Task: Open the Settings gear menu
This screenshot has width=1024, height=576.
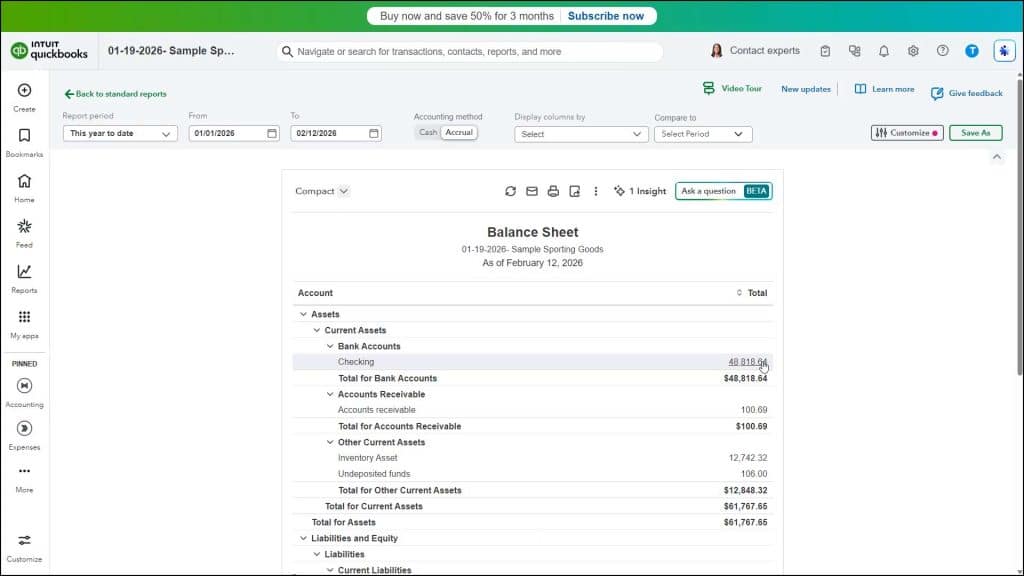Action: point(913,50)
